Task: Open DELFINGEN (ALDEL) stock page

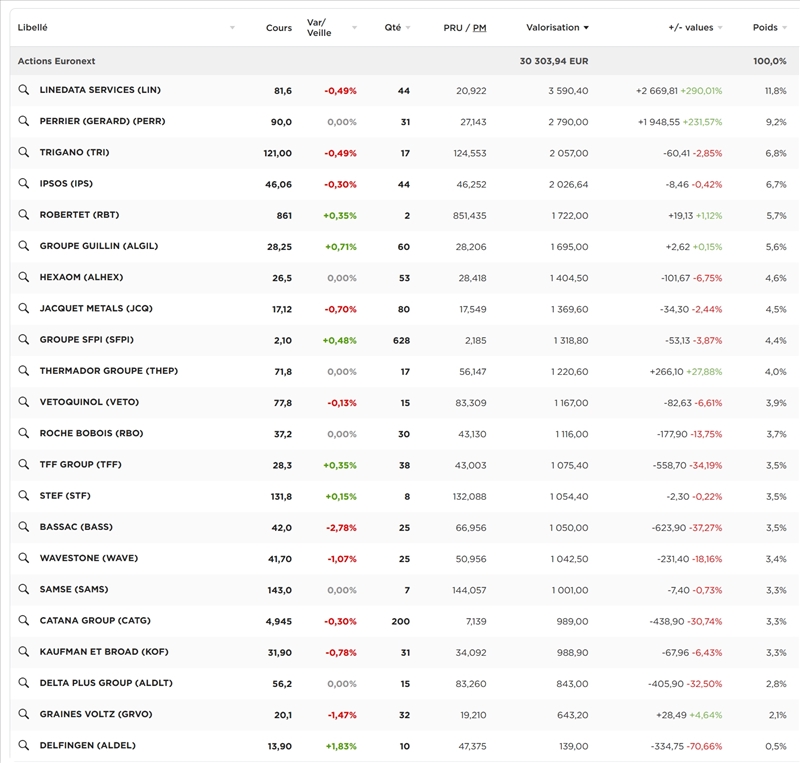Action: [x=88, y=745]
